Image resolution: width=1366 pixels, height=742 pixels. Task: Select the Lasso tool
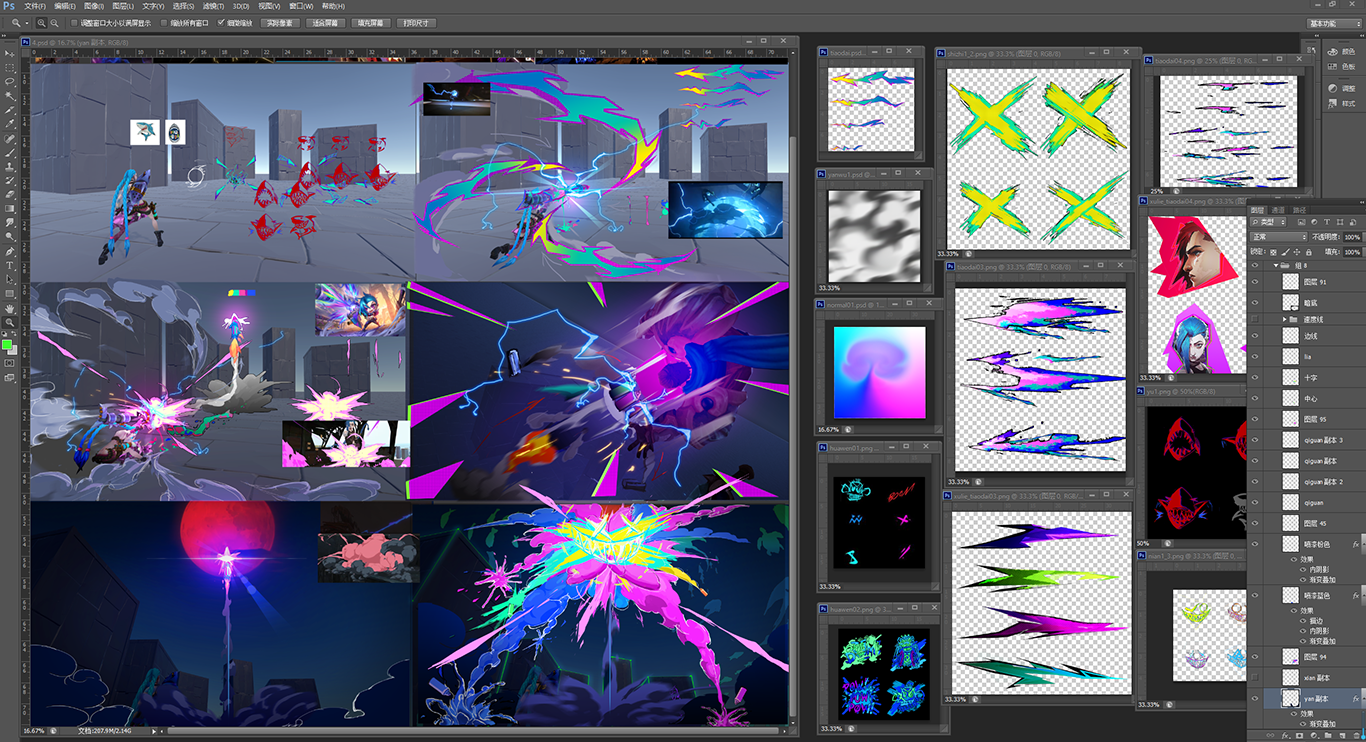point(10,82)
